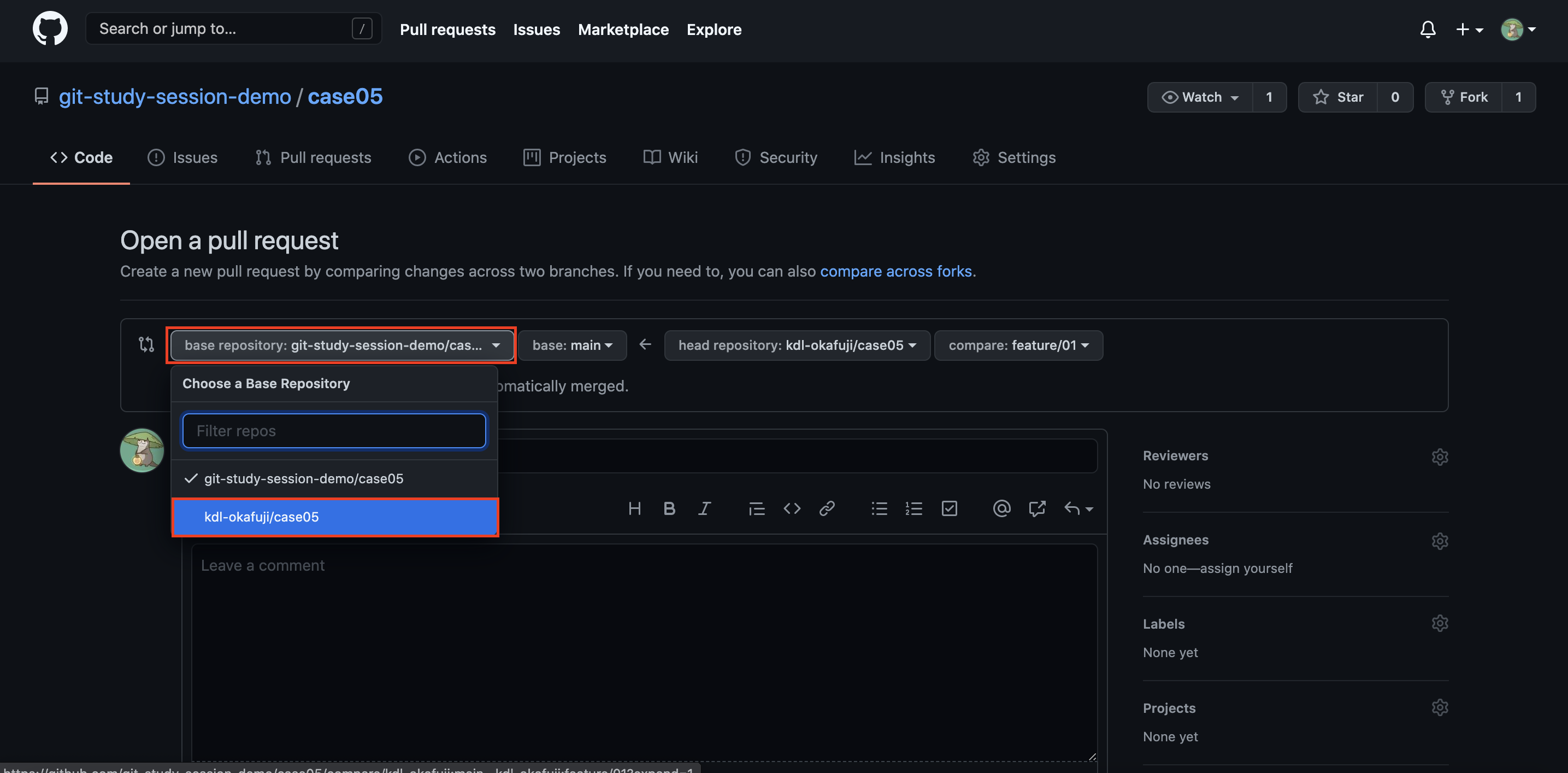Open the Marketplace menu item
The width and height of the screenshot is (1568, 773).
click(x=623, y=28)
